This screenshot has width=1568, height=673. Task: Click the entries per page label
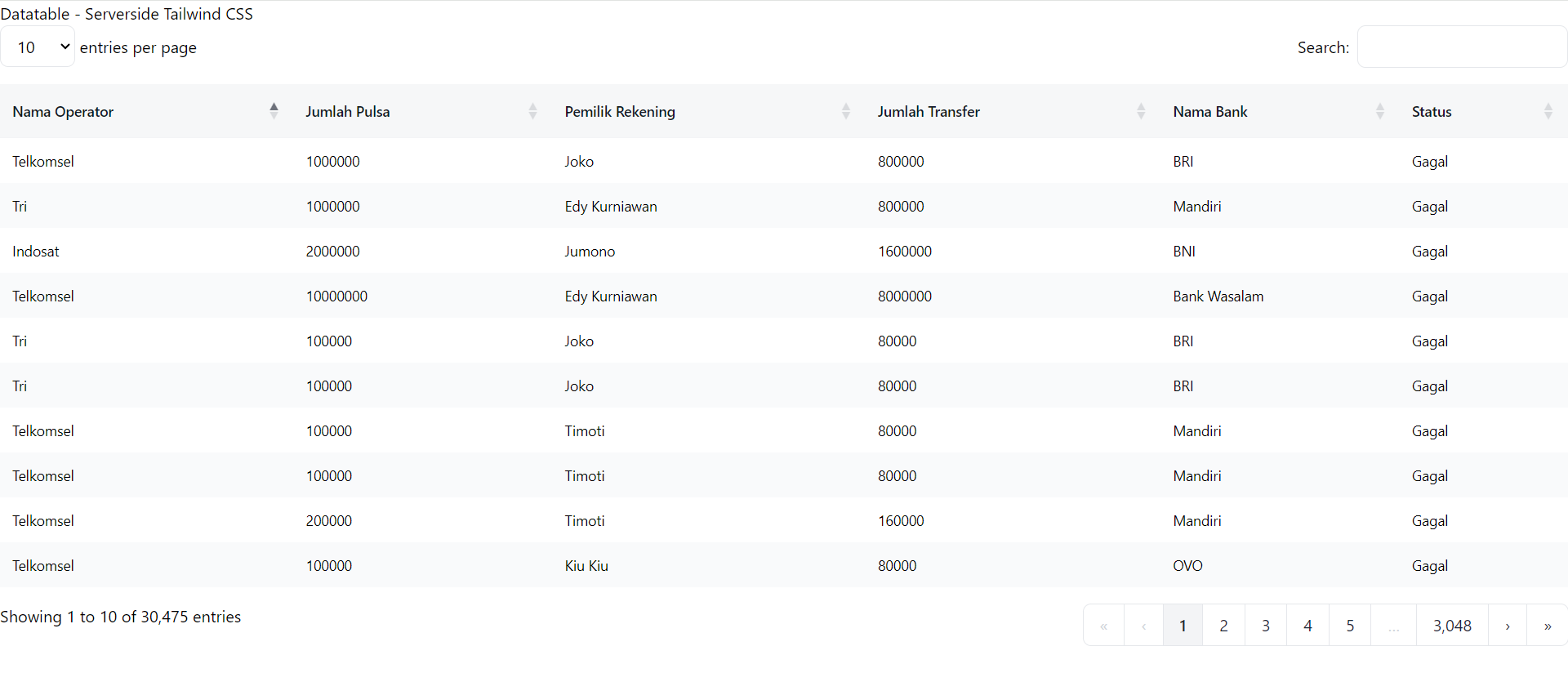pos(138,47)
